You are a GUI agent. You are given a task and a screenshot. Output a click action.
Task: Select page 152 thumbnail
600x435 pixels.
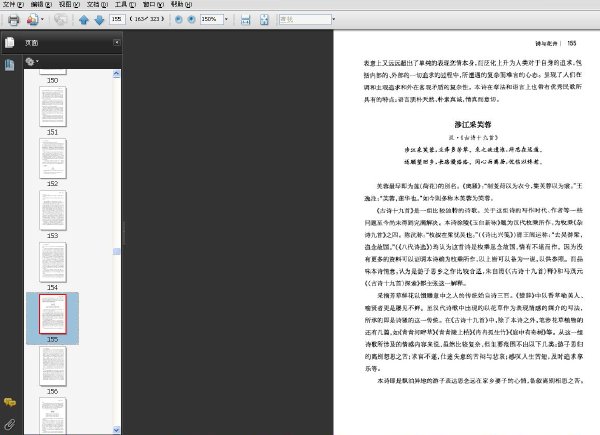(53, 158)
